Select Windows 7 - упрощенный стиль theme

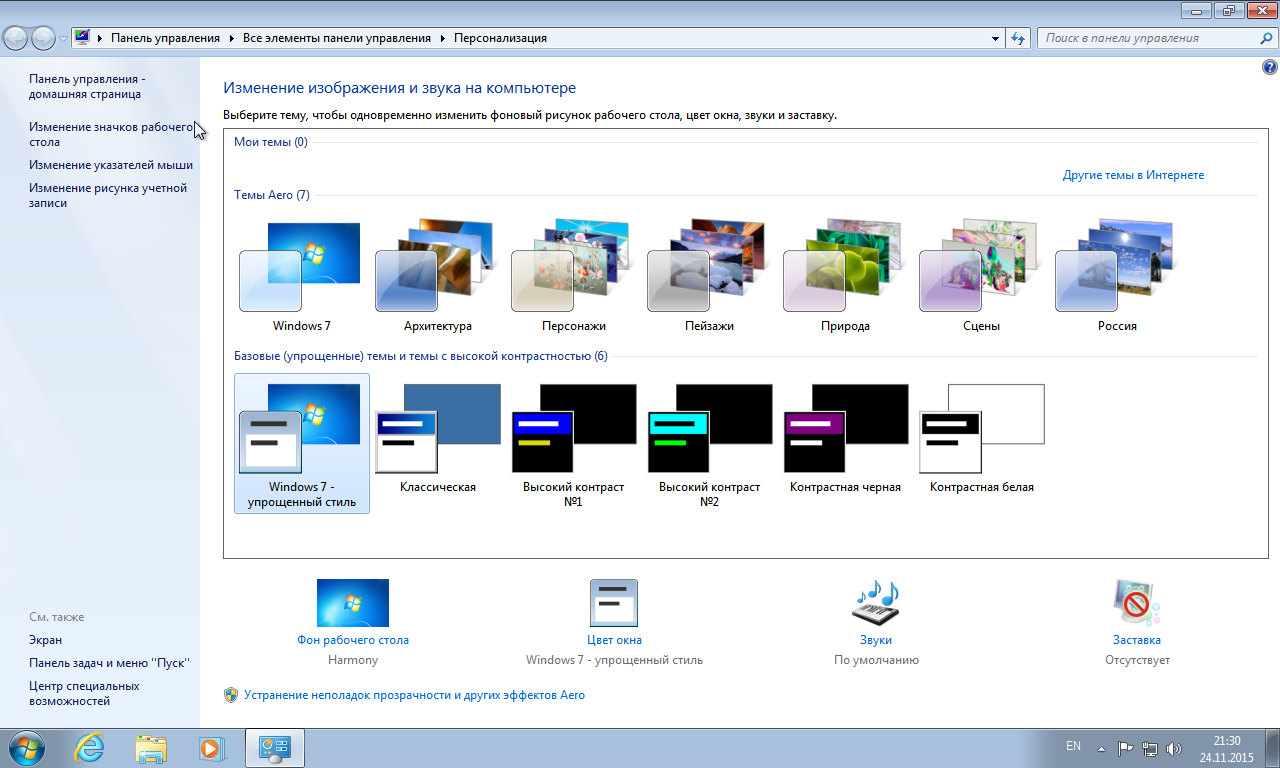[x=302, y=443]
